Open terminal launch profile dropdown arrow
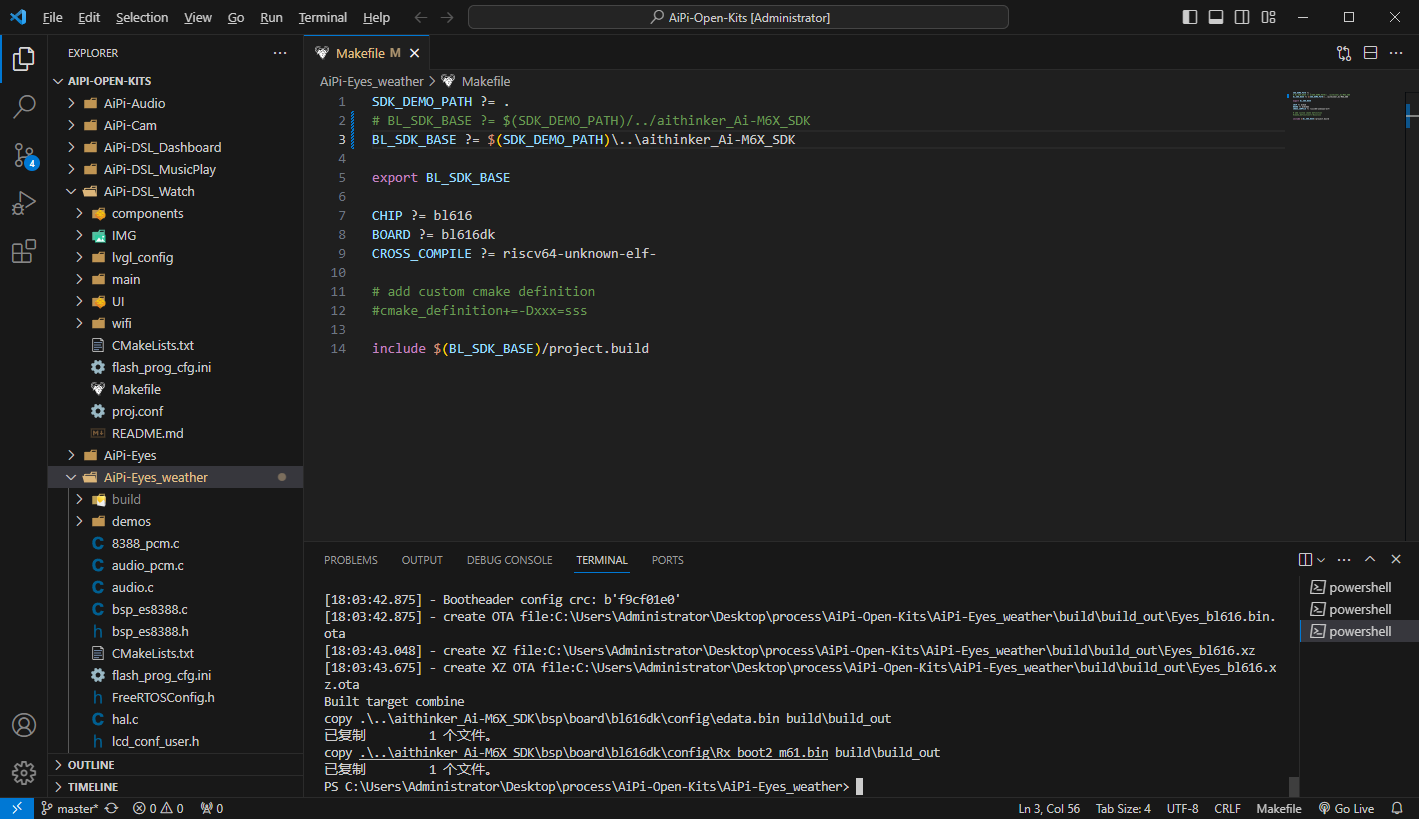The image size is (1419, 819). tap(1321, 560)
